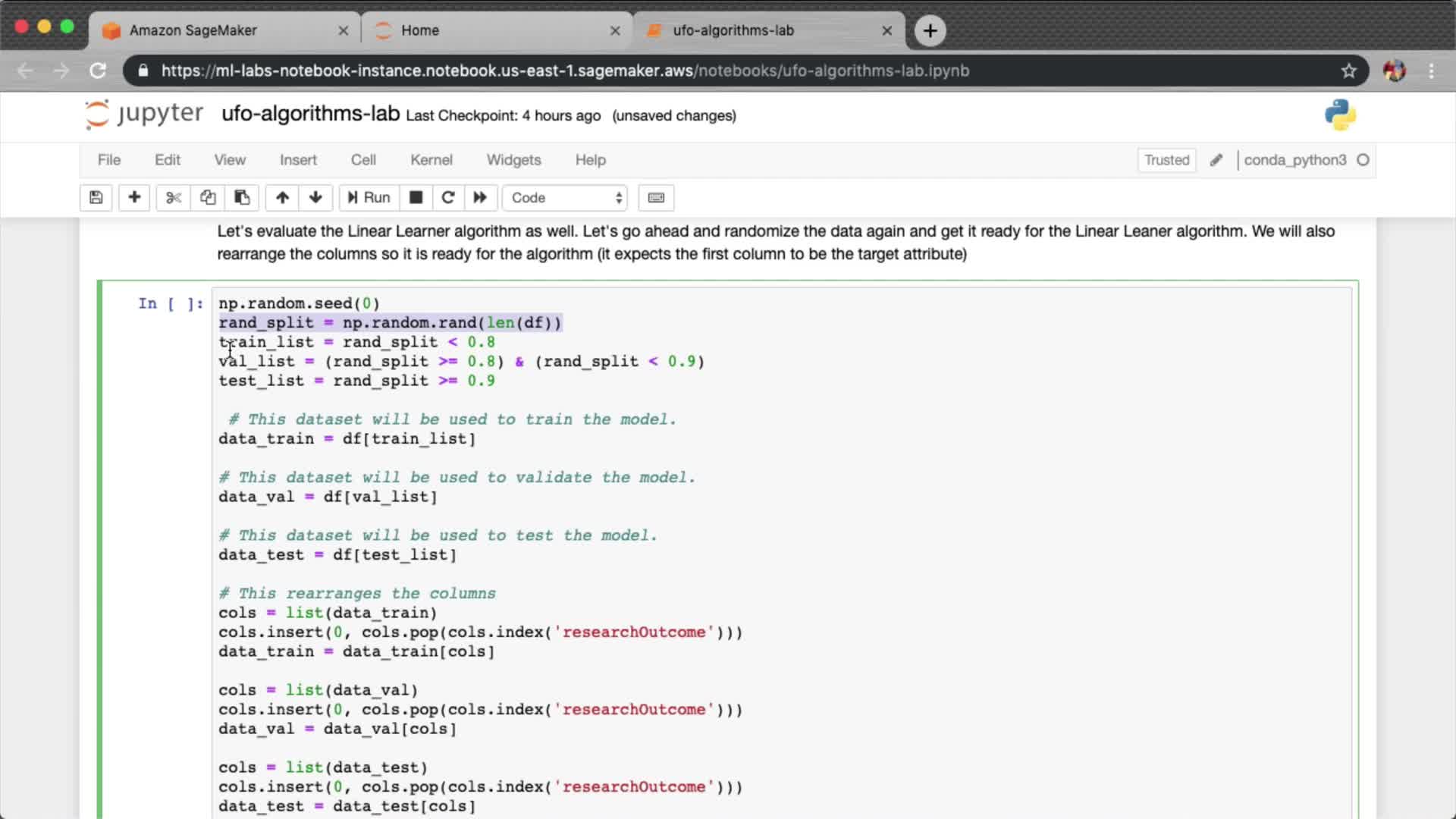Move selected cell up arrow
1456x819 pixels.
pyautogui.click(x=282, y=198)
